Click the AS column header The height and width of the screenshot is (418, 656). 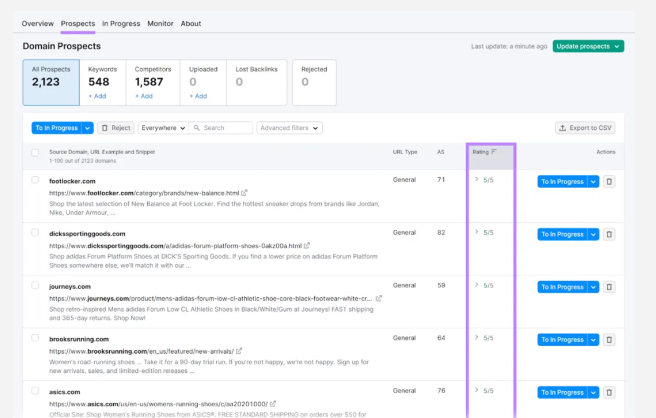(441, 152)
